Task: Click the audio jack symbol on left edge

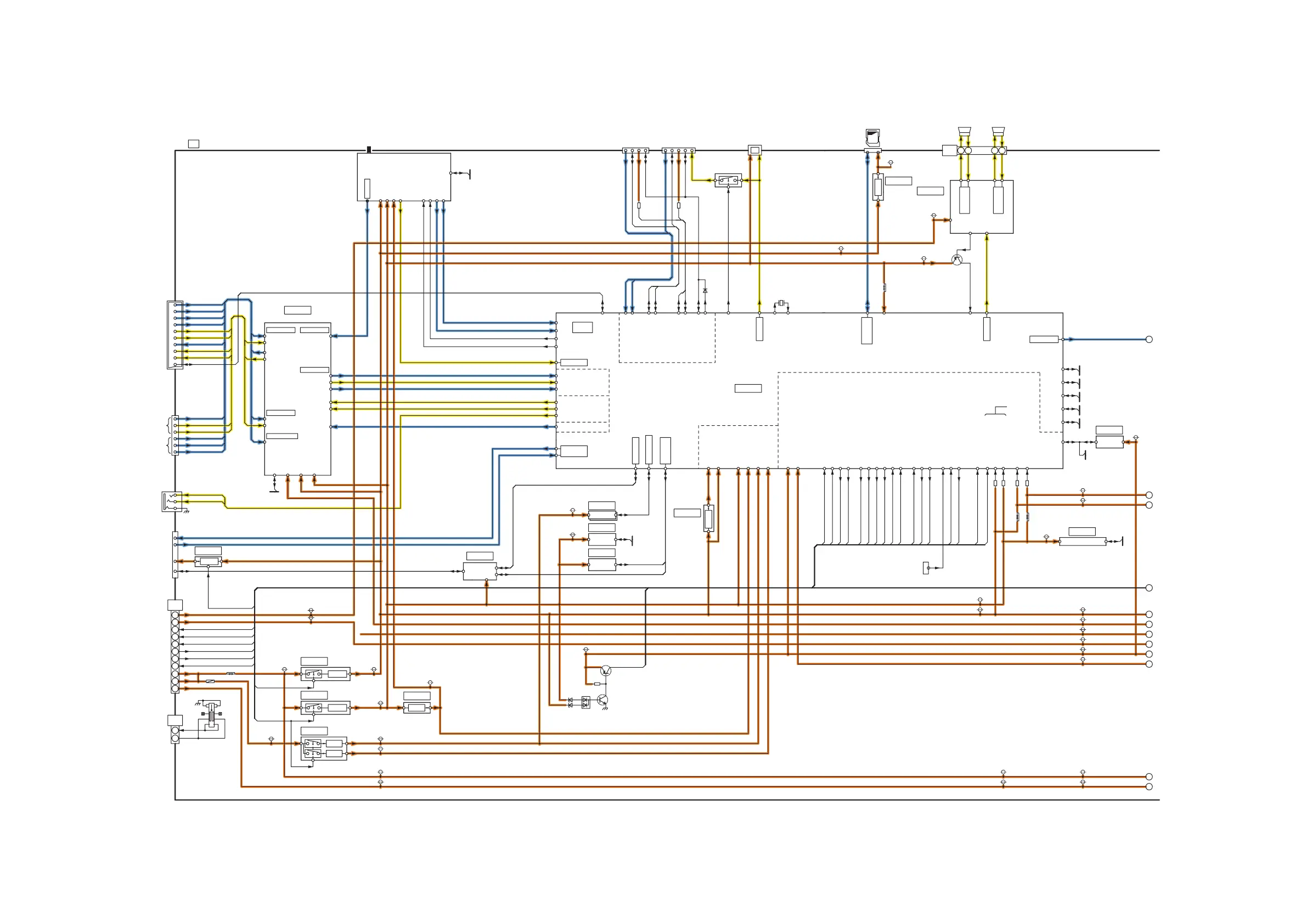Action: 171,502
